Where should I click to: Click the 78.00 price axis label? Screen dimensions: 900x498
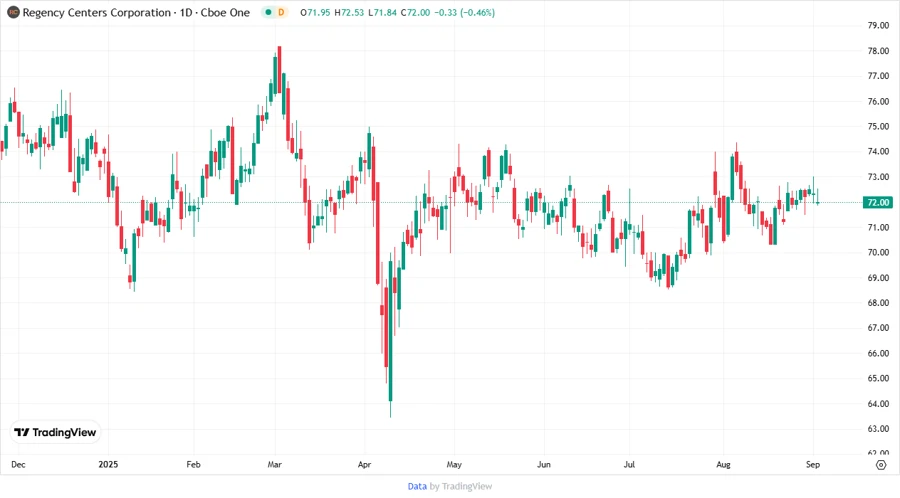coord(878,51)
